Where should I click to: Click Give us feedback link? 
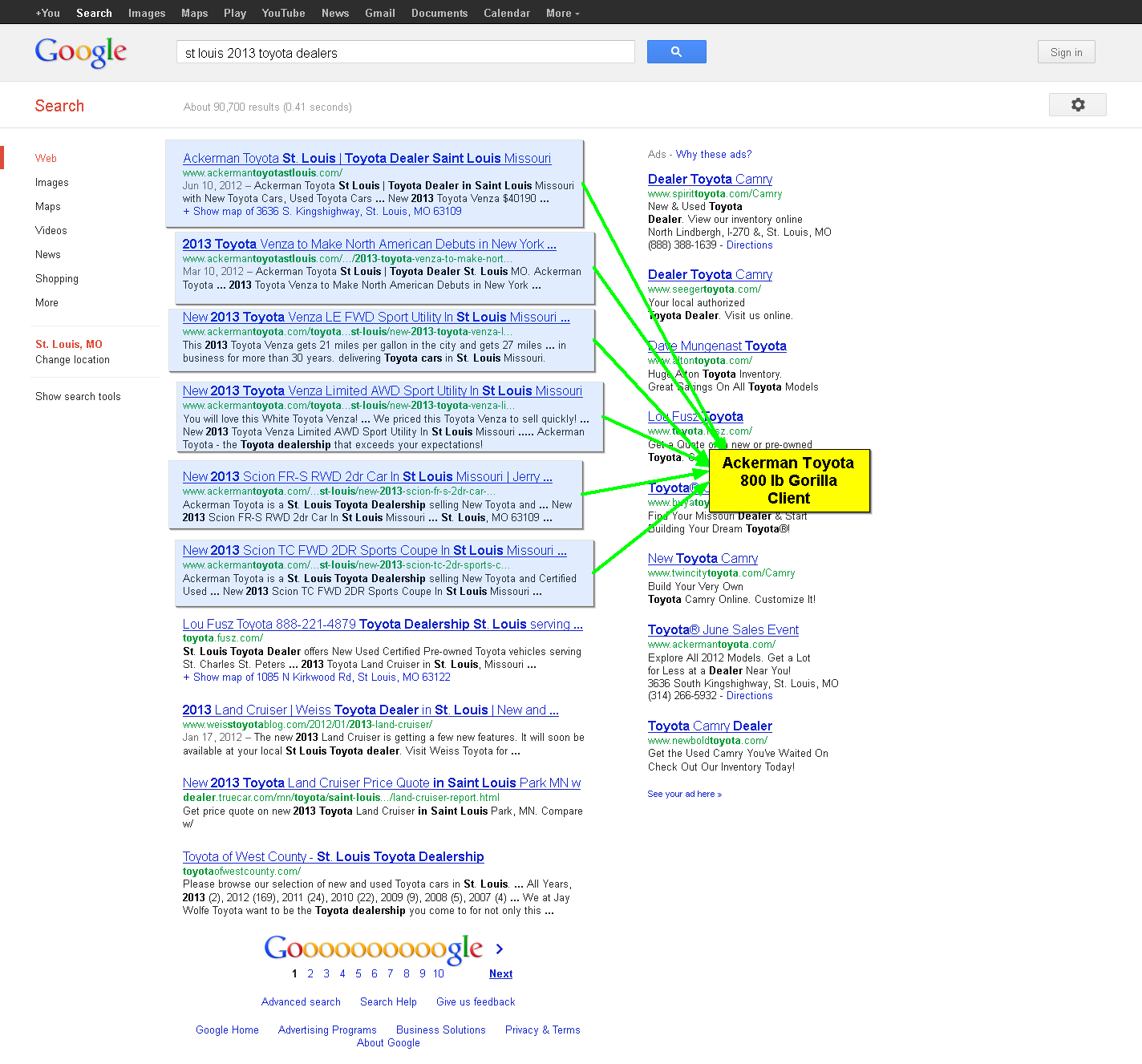click(x=476, y=1002)
